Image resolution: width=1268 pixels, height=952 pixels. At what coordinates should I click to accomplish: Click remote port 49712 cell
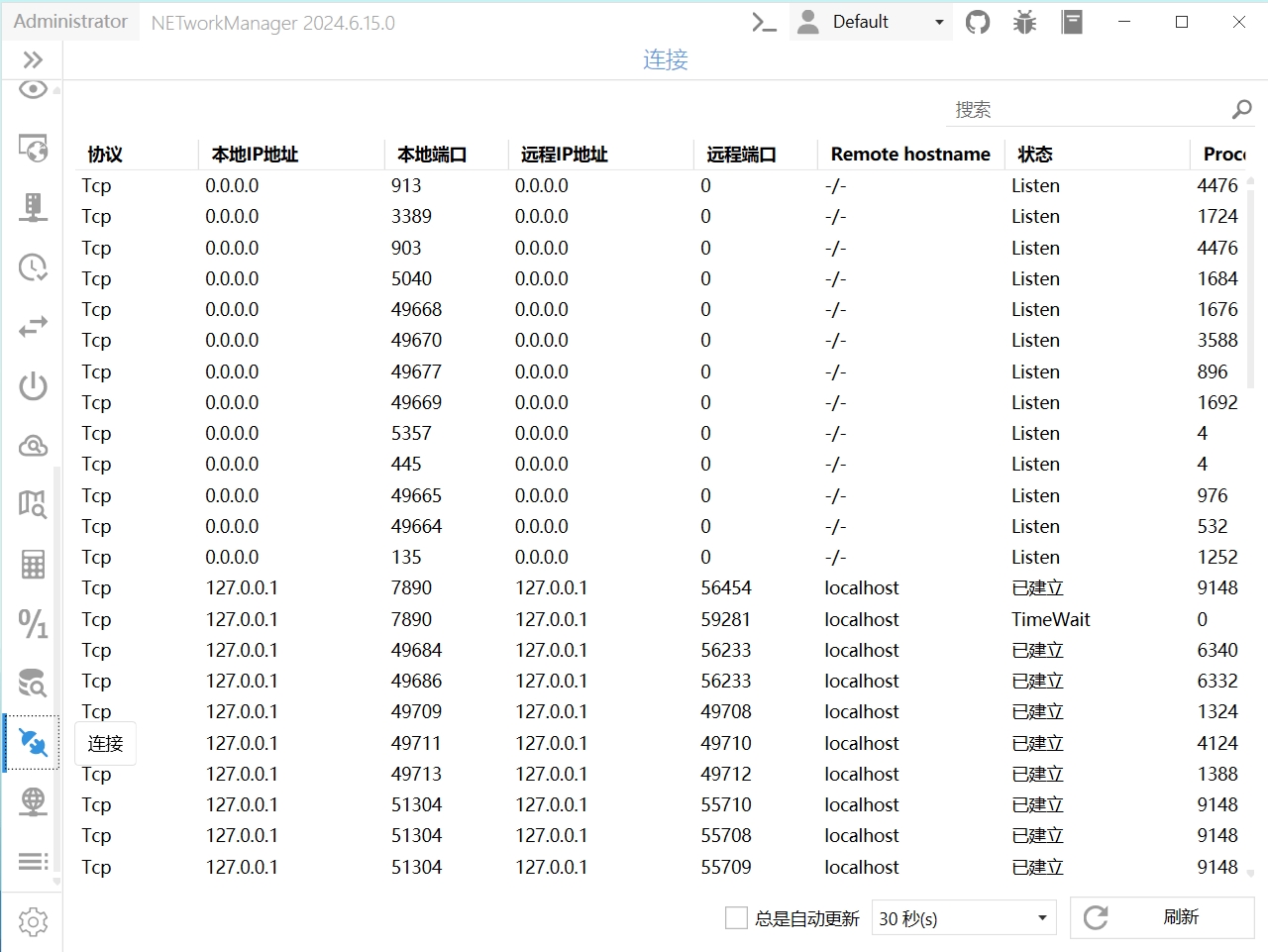point(726,774)
